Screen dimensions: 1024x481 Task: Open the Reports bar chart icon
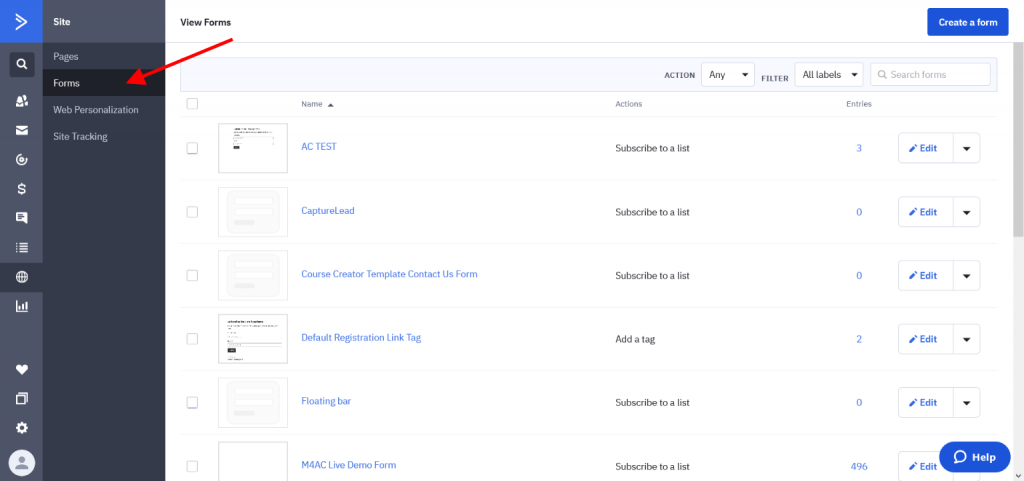(x=22, y=305)
